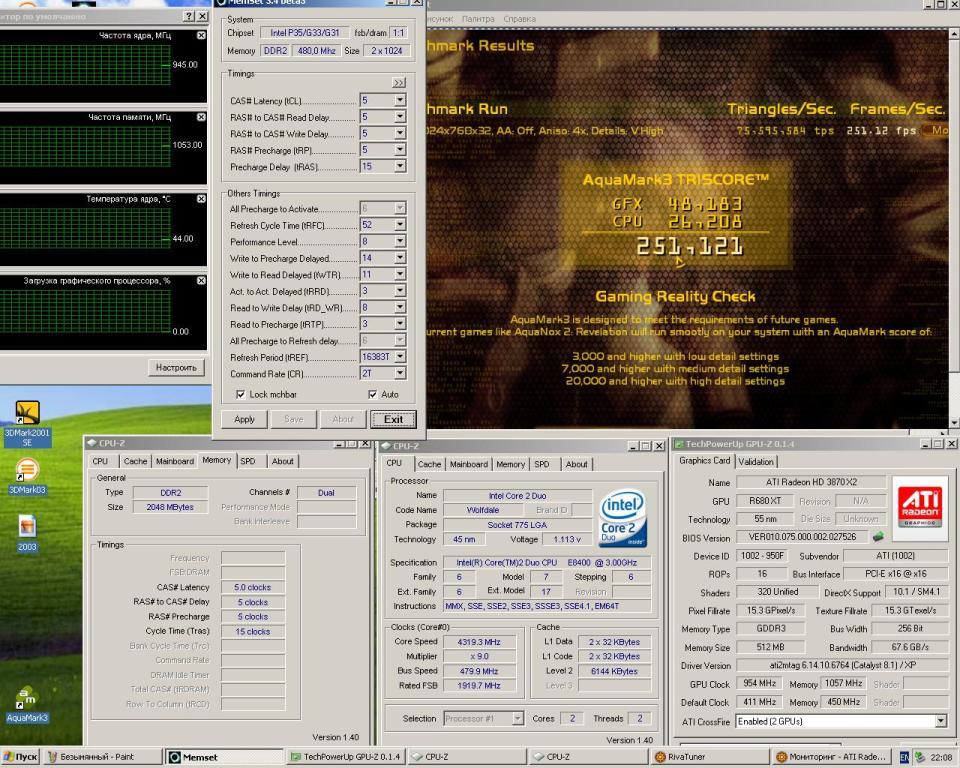
Task: Switch to the Validation tab in GPU-Z
Action: pyautogui.click(x=756, y=462)
